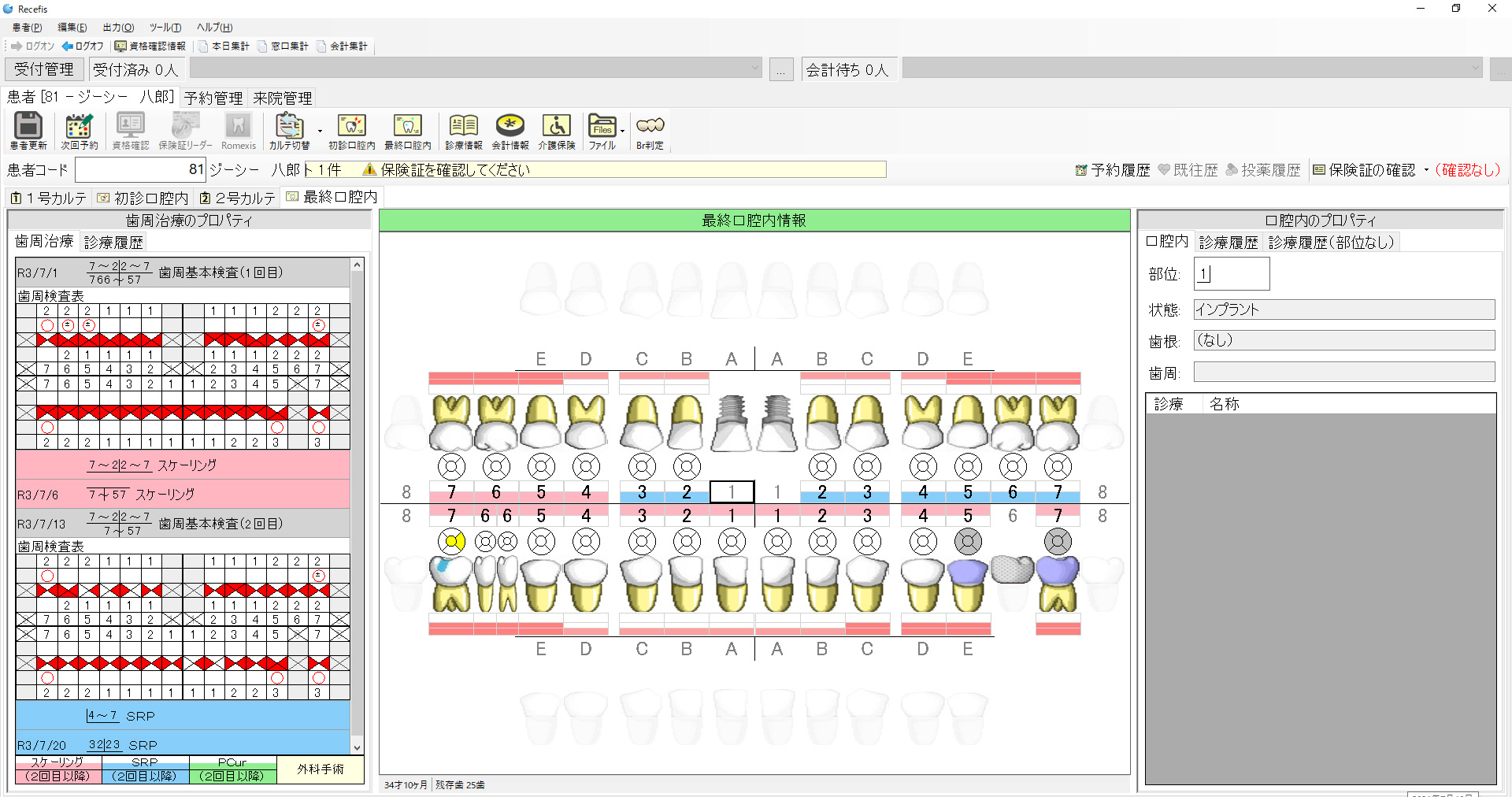This screenshot has height=797, width=1512.
Task: Open the 診療履歴(部位なし) tab
Action: pos(1331,243)
